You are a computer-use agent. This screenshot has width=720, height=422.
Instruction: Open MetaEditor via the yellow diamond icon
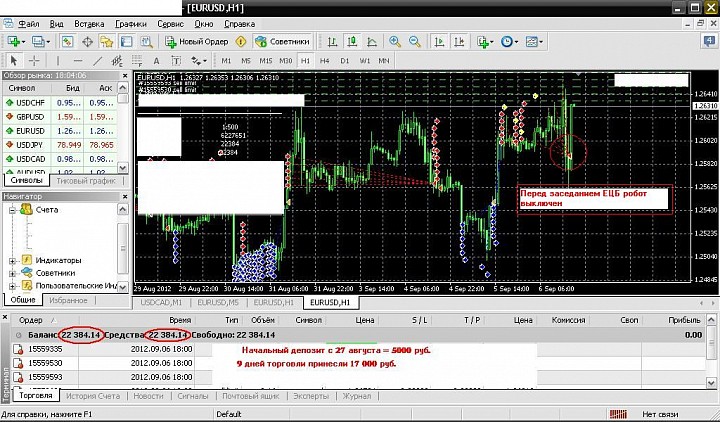tap(241, 42)
